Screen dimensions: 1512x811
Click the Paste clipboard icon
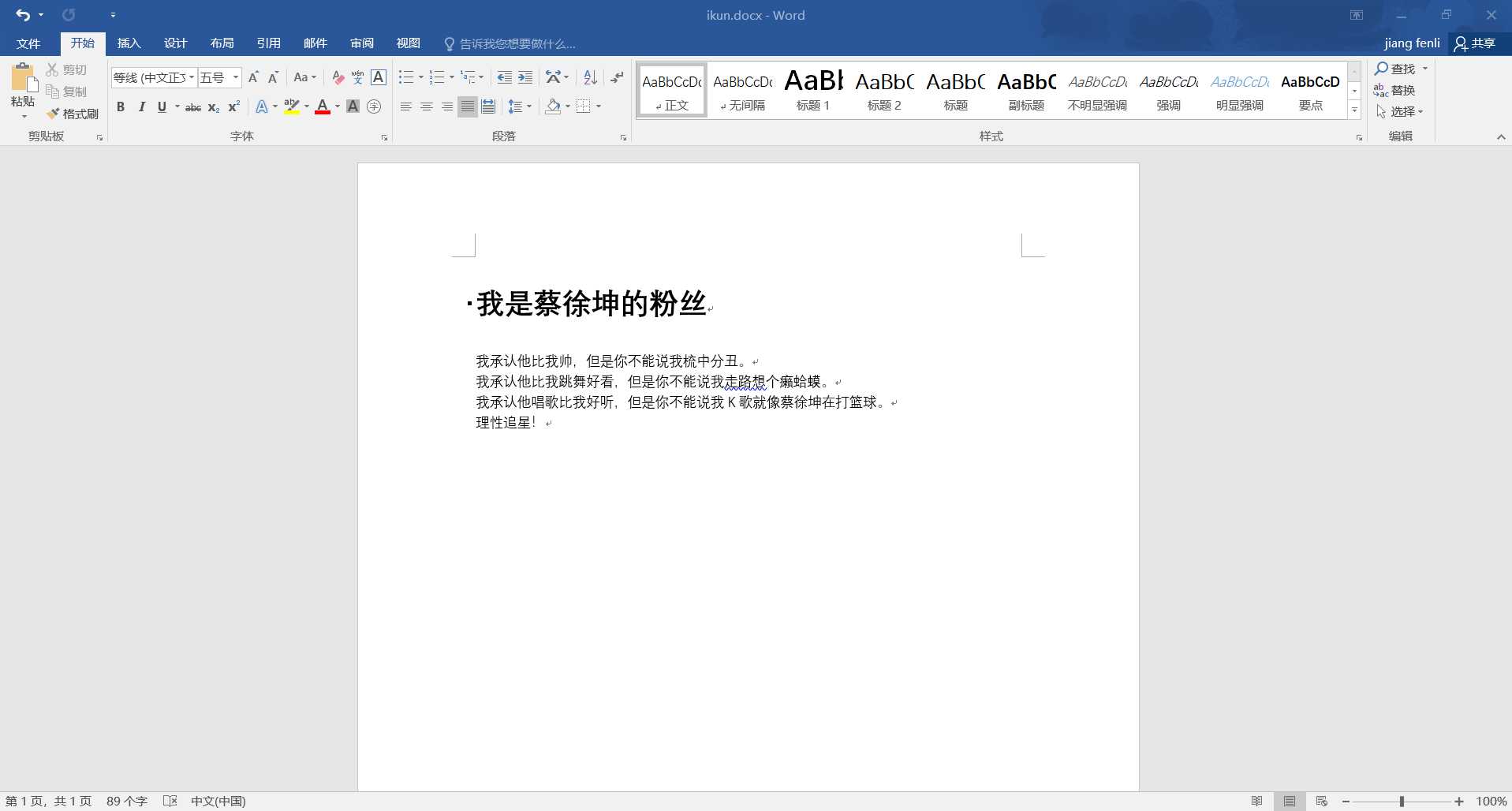click(x=23, y=79)
